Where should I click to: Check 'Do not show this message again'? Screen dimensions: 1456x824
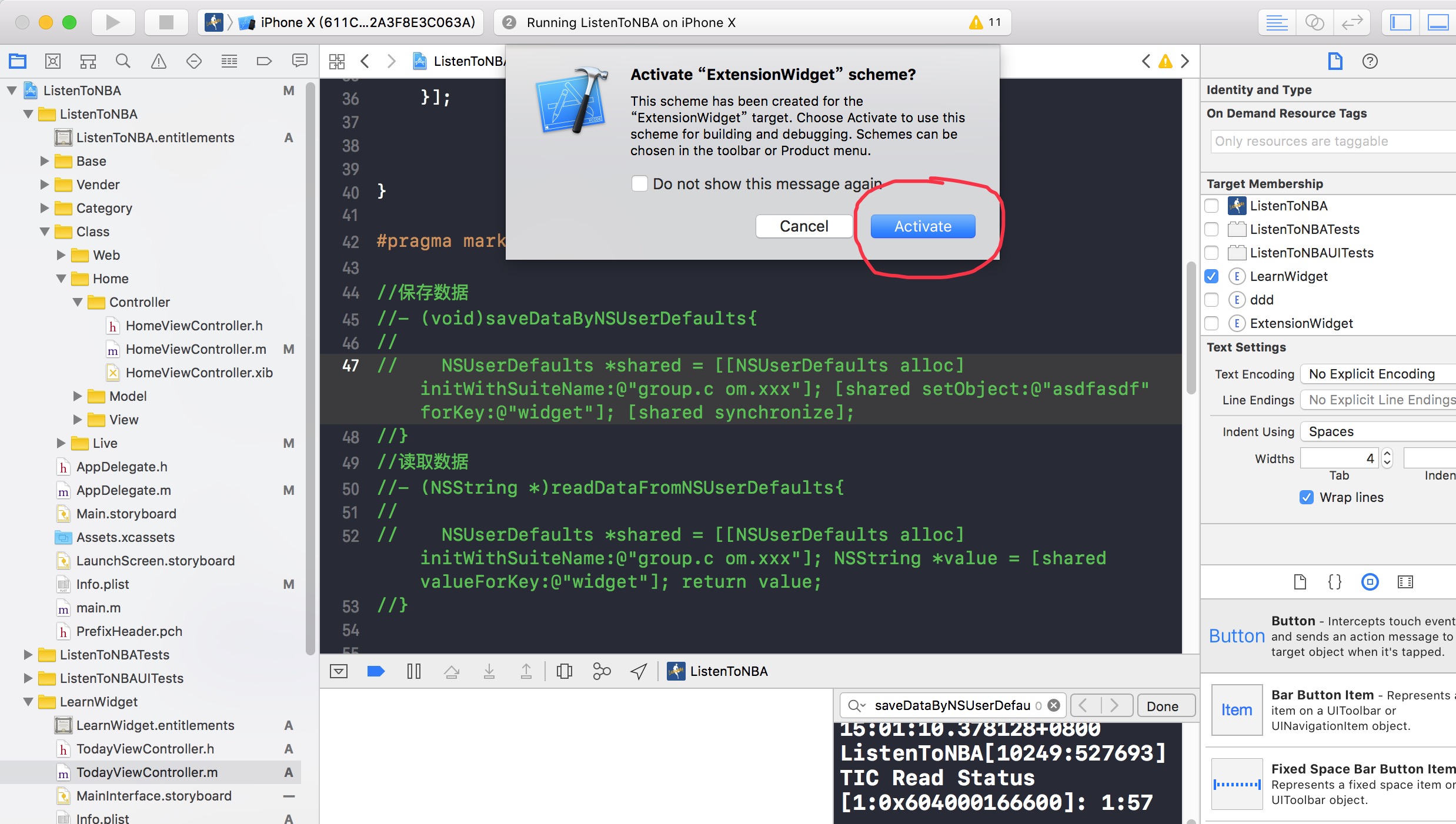pyautogui.click(x=640, y=184)
